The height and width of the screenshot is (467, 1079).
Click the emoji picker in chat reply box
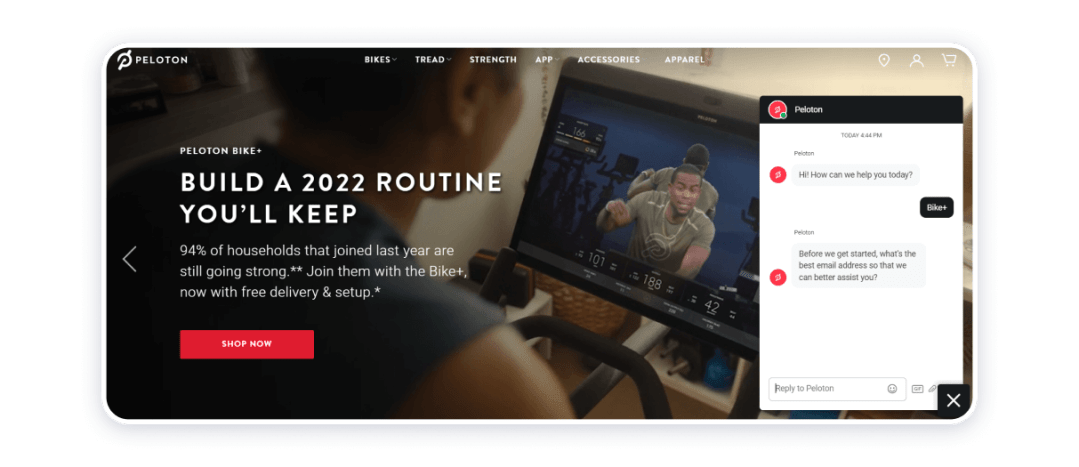[892, 388]
